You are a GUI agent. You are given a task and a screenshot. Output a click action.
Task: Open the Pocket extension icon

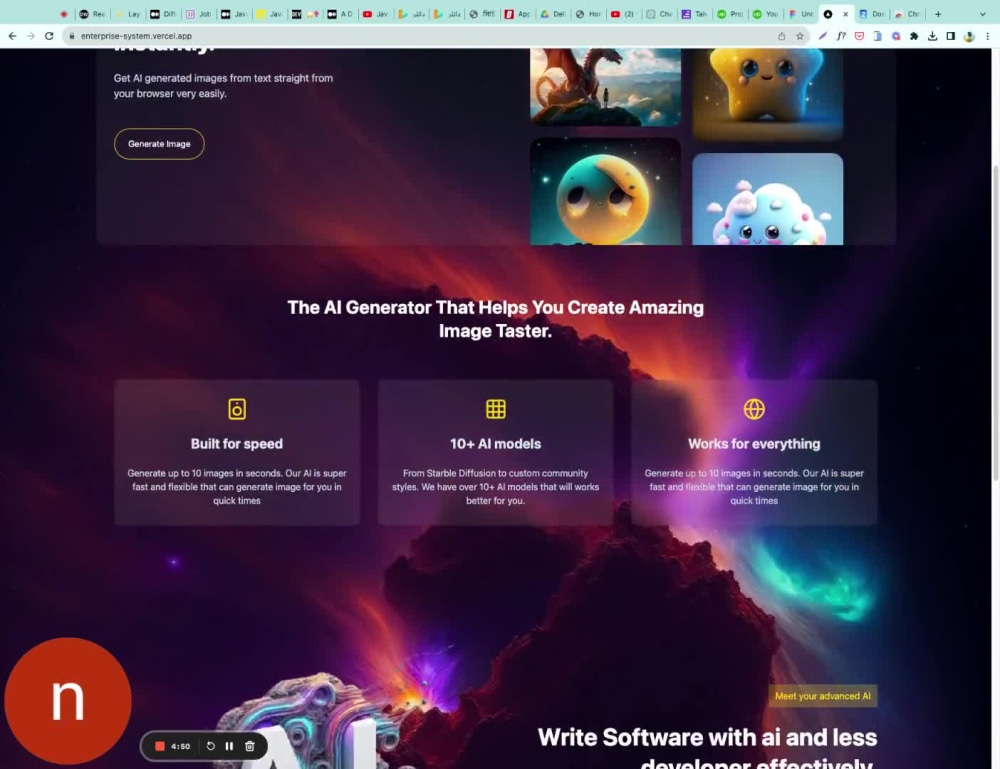(x=860, y=36)
